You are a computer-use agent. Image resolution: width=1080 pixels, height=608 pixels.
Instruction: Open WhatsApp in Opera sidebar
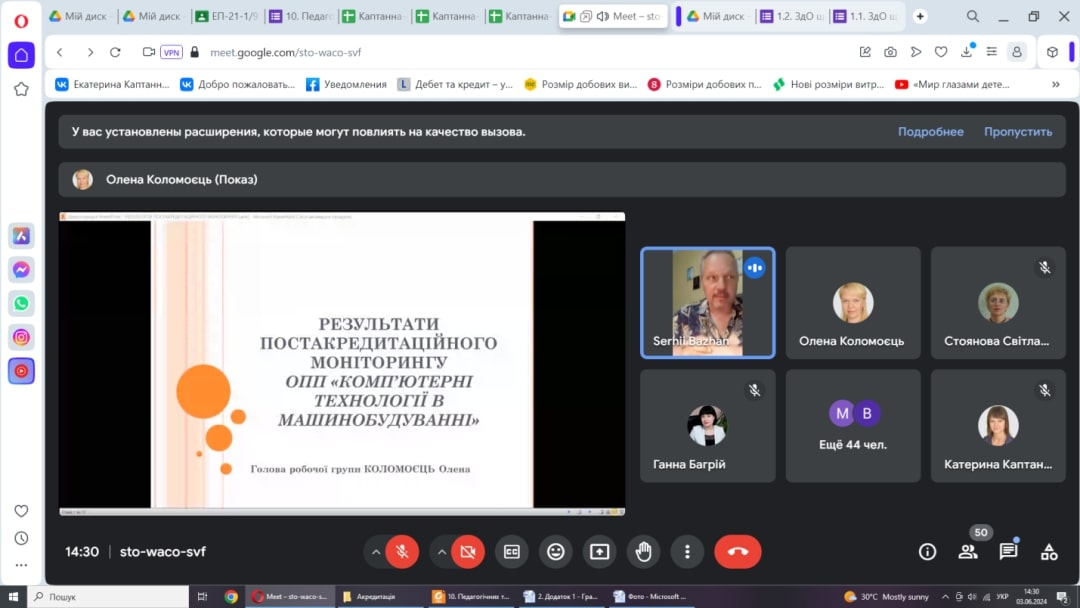(x=21, y=304)
